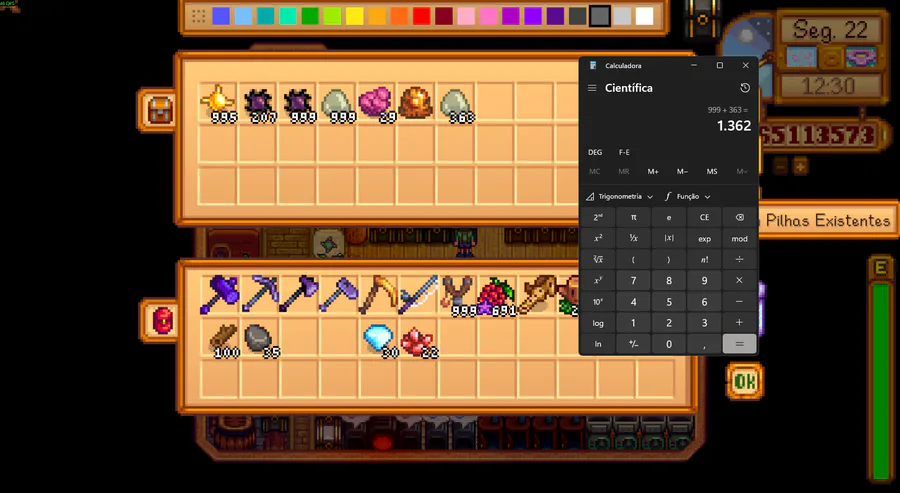Click the calculator multiply key
Image resolution: width=900 pixels, height=493 pixels.
(x=739, y=281)
